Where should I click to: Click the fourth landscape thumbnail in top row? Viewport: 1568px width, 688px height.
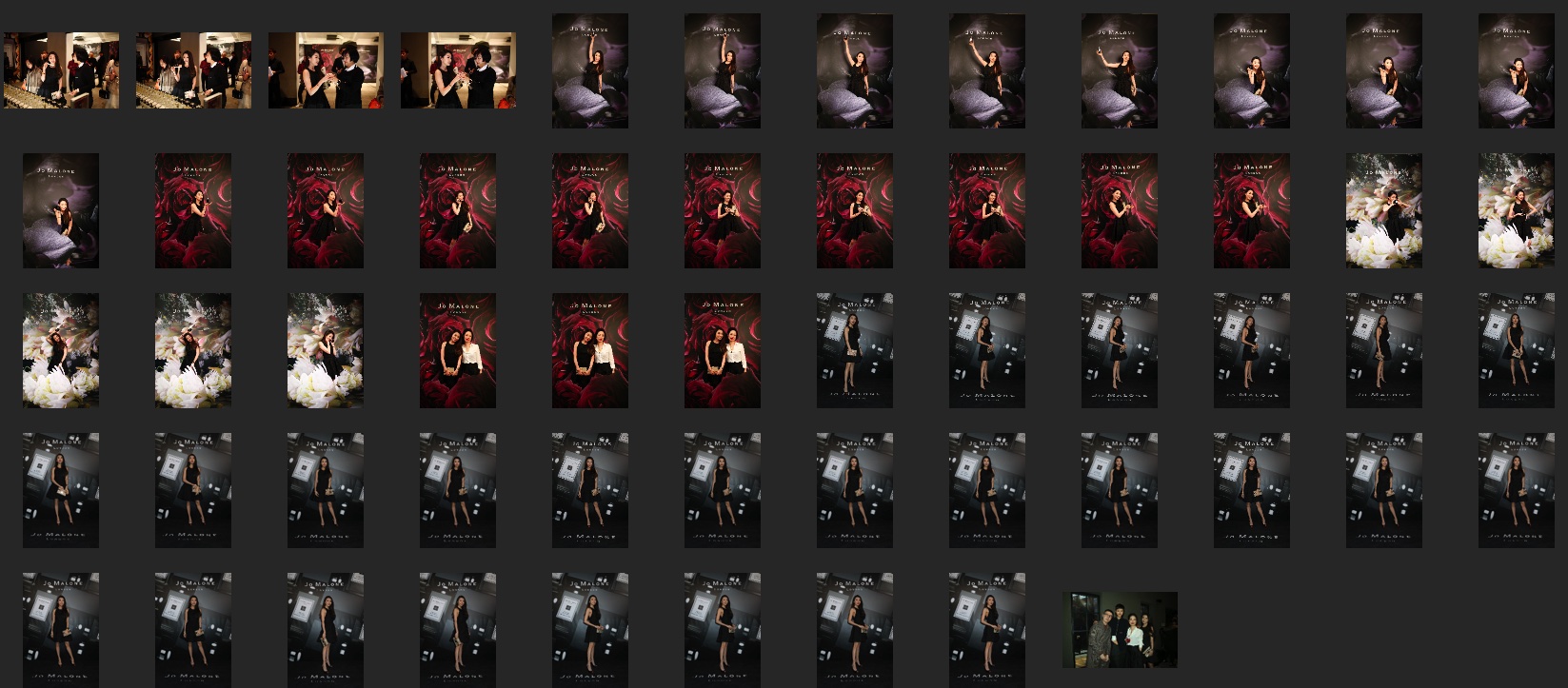[458, 70]
